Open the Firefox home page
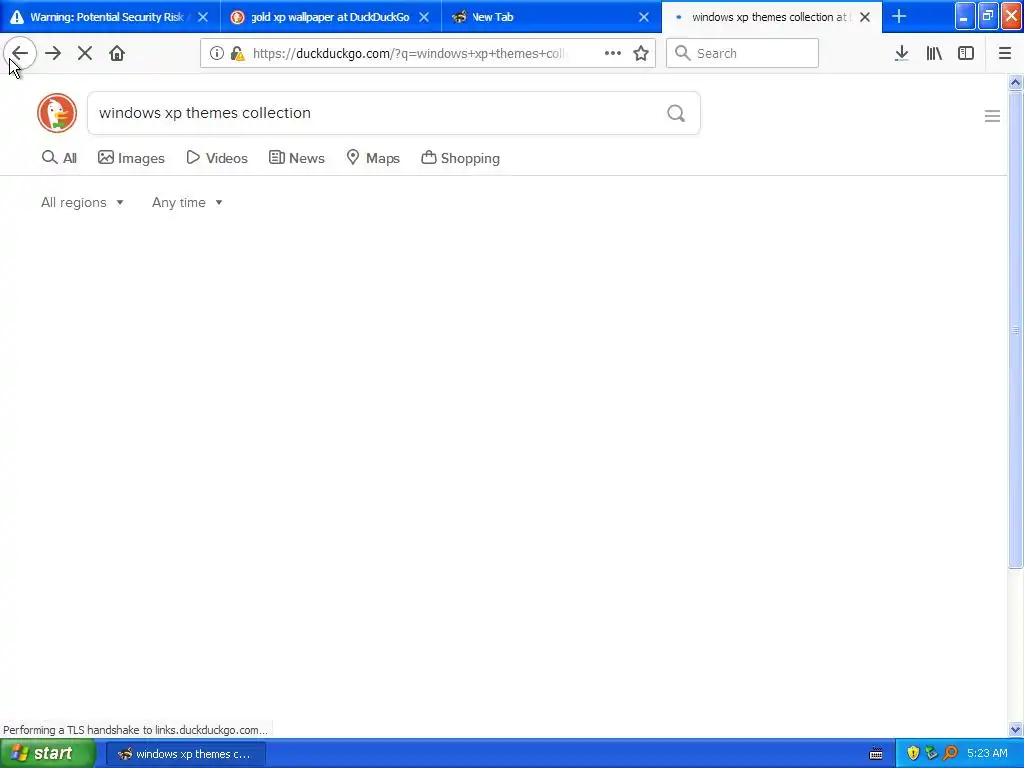Viewport: 1024px width, 768px height. (117, 54)
